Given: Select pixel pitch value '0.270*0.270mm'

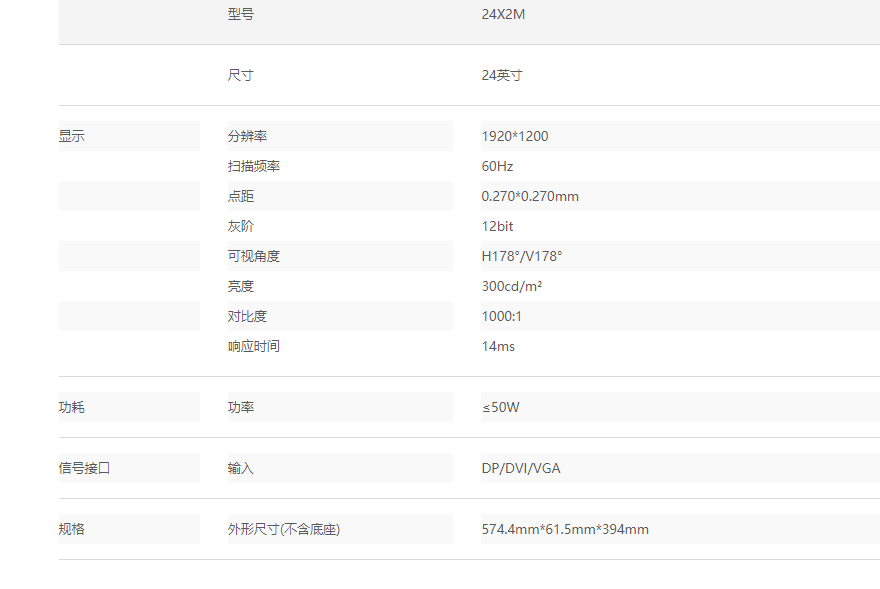Looking at the screenshot, I should click(530, 196).
